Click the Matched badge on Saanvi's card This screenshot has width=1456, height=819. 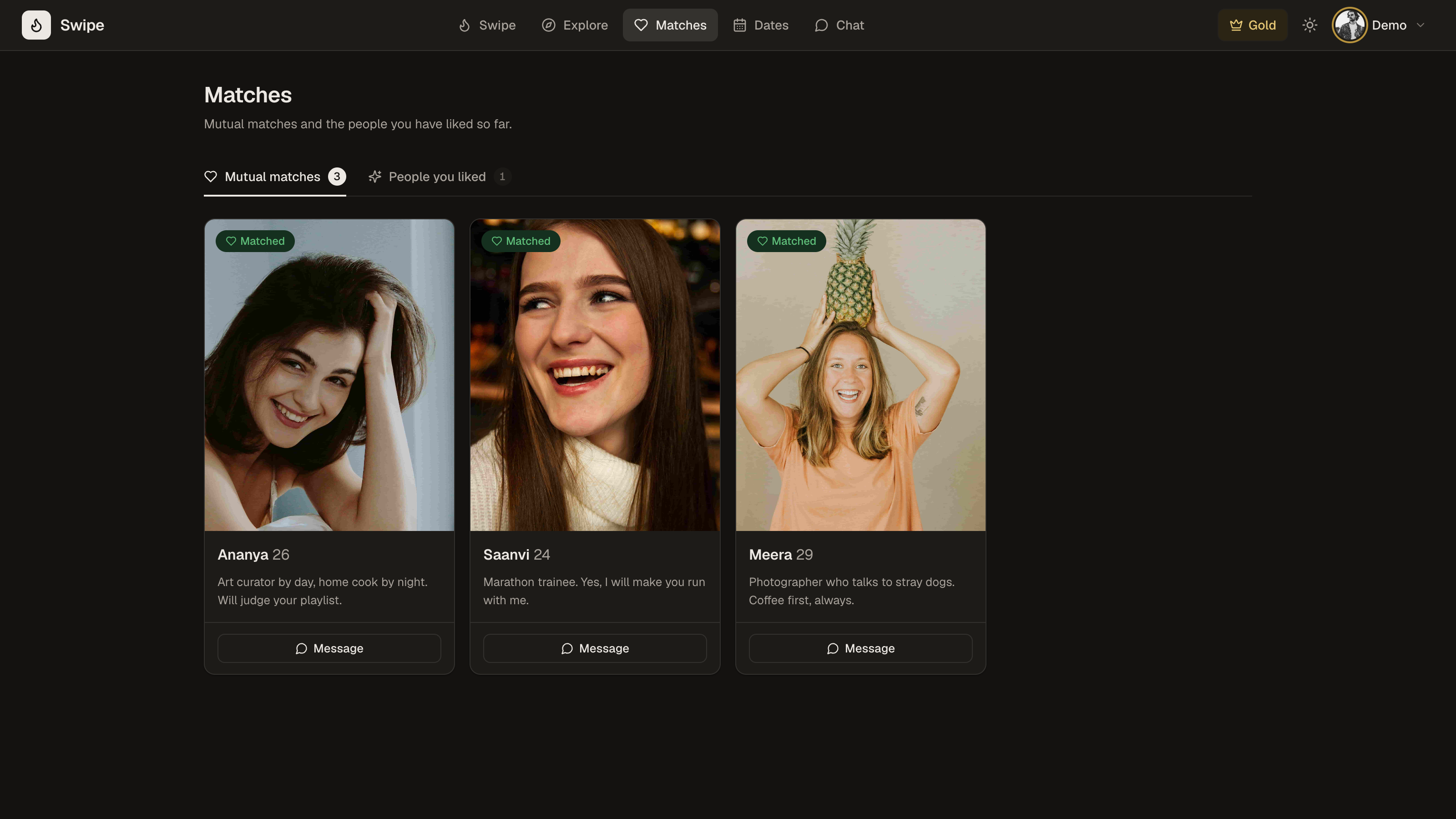pos(521,241)
